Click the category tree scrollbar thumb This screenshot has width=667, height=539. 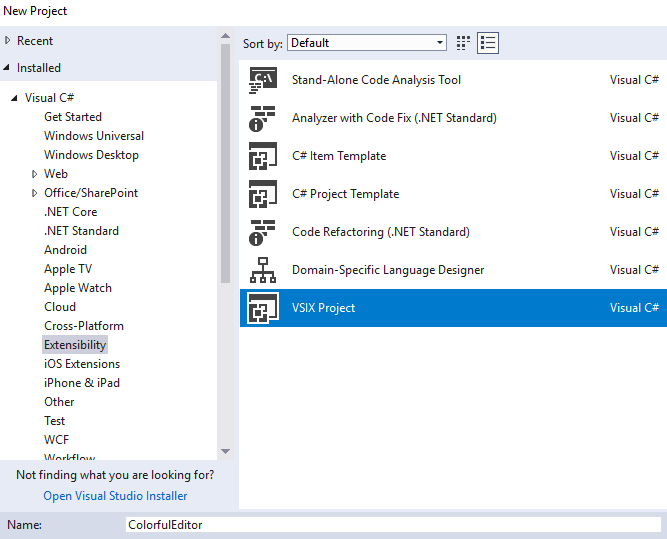(x=225, y=163)
